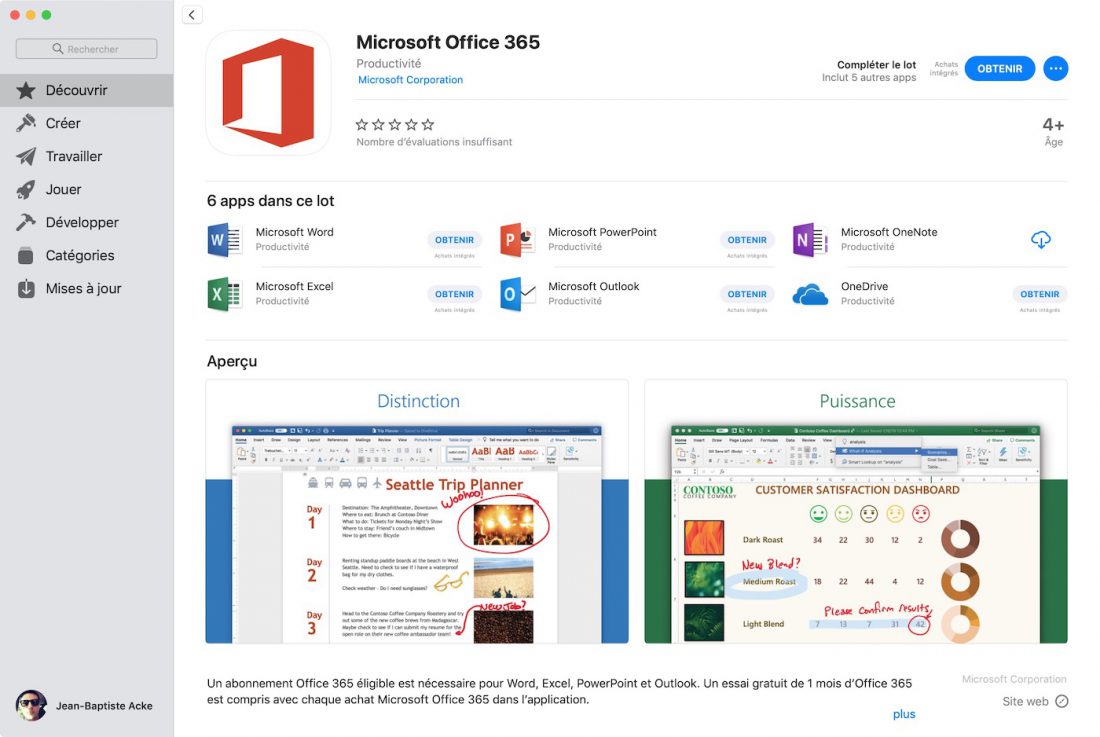The width and height of the screenshot is (1100, 737).
Task: Open the developer's Site web link
Action: click(1026, 701)
